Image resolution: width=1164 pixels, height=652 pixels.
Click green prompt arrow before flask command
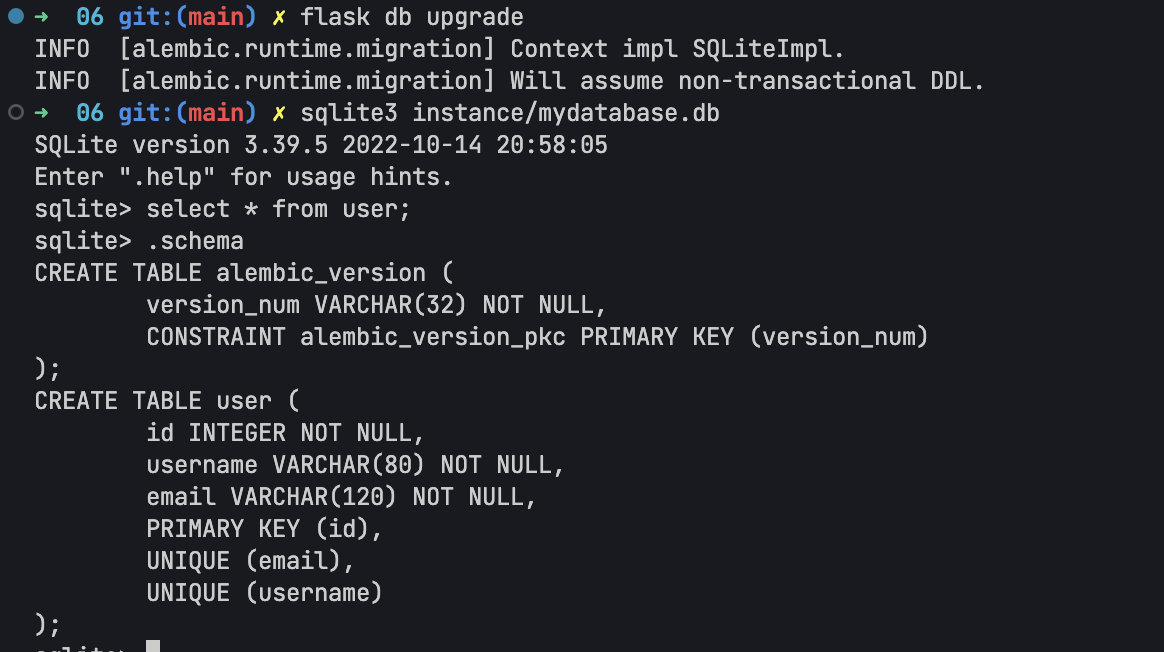(x=42, y=16)
